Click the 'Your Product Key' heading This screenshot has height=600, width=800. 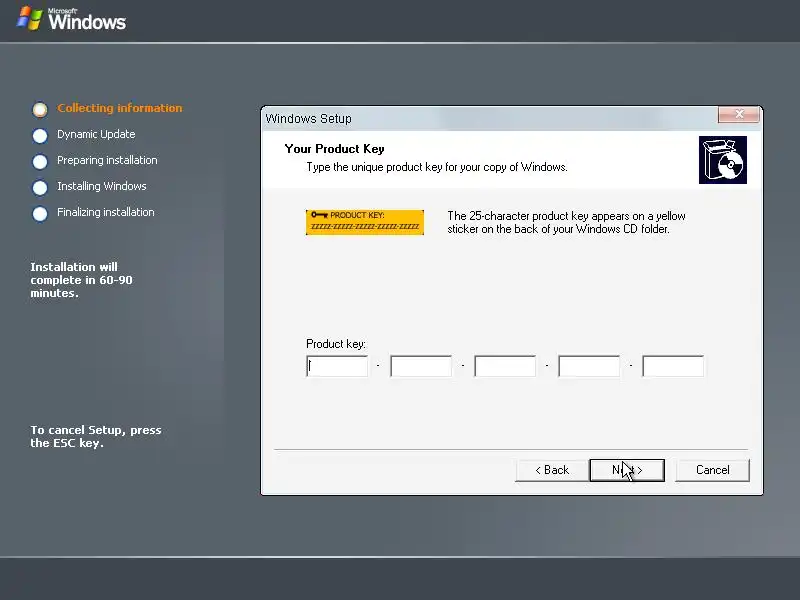pyautogui.click(x=334, y=149)
